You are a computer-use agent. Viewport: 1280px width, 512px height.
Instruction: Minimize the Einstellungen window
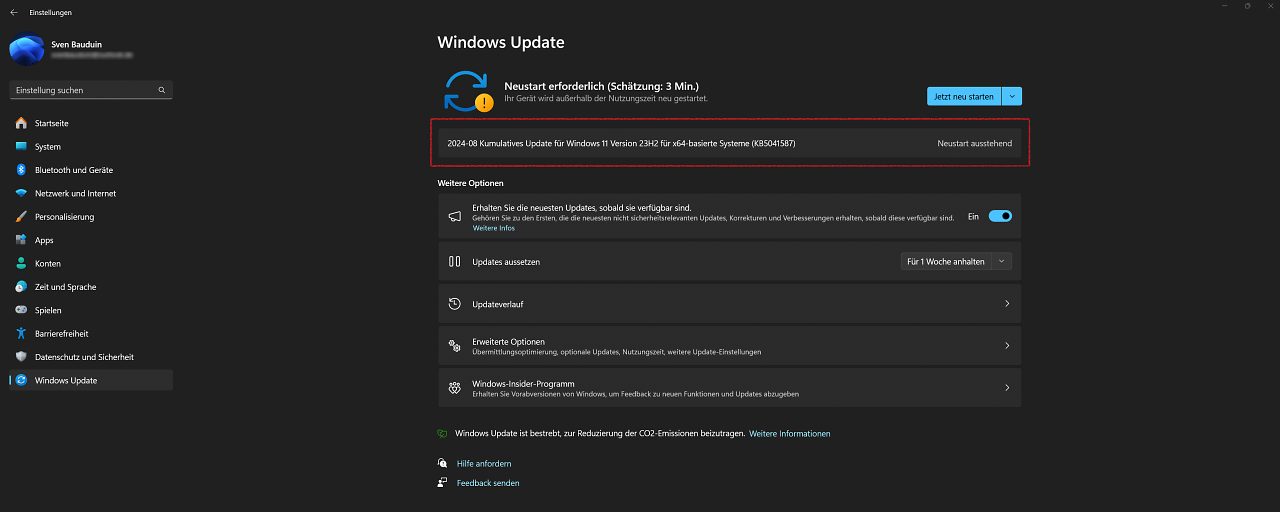[x=1225, y=6]
